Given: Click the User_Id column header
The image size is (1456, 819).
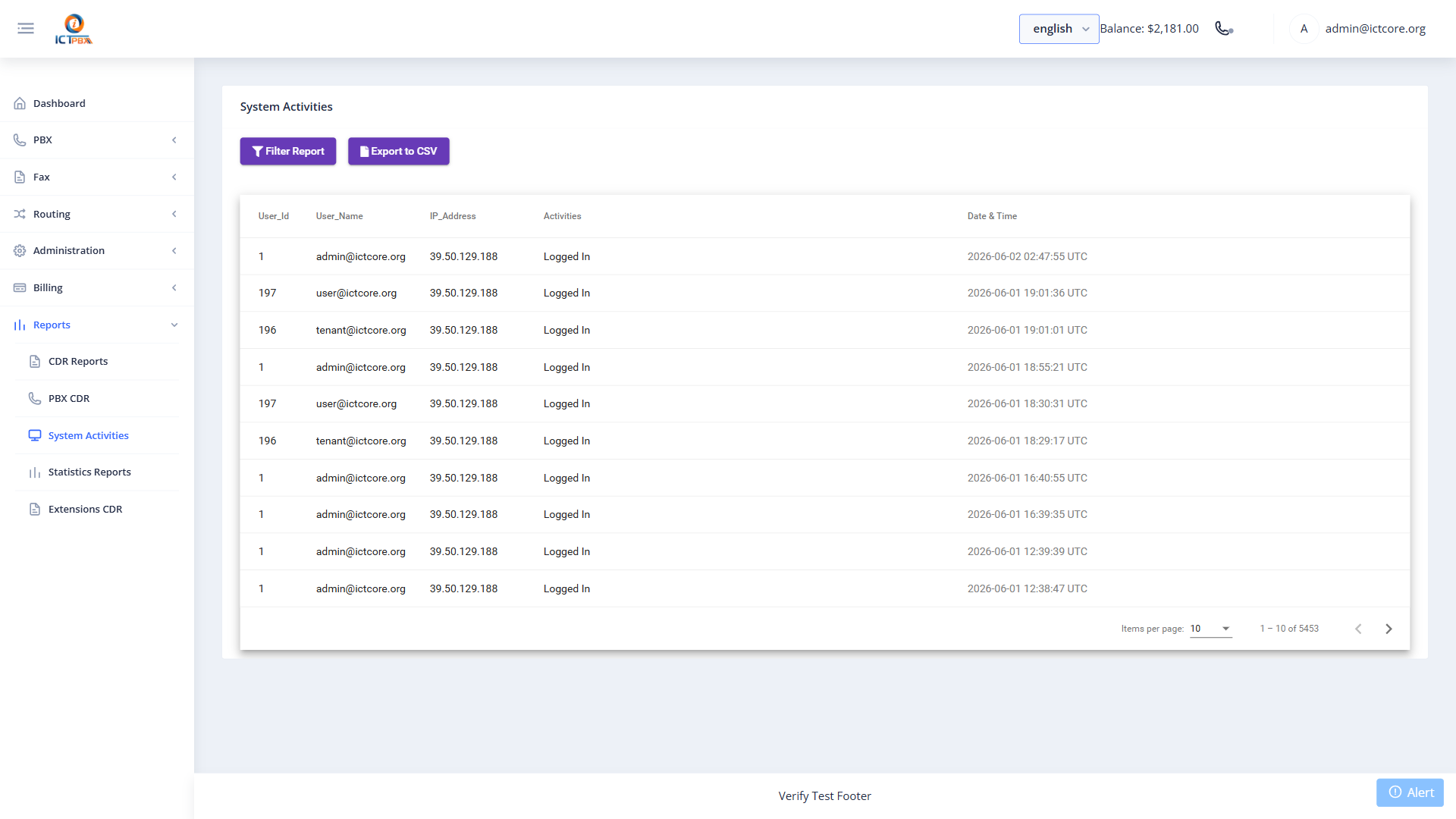Looking at the screenshot, I should (x=274, y=216).
